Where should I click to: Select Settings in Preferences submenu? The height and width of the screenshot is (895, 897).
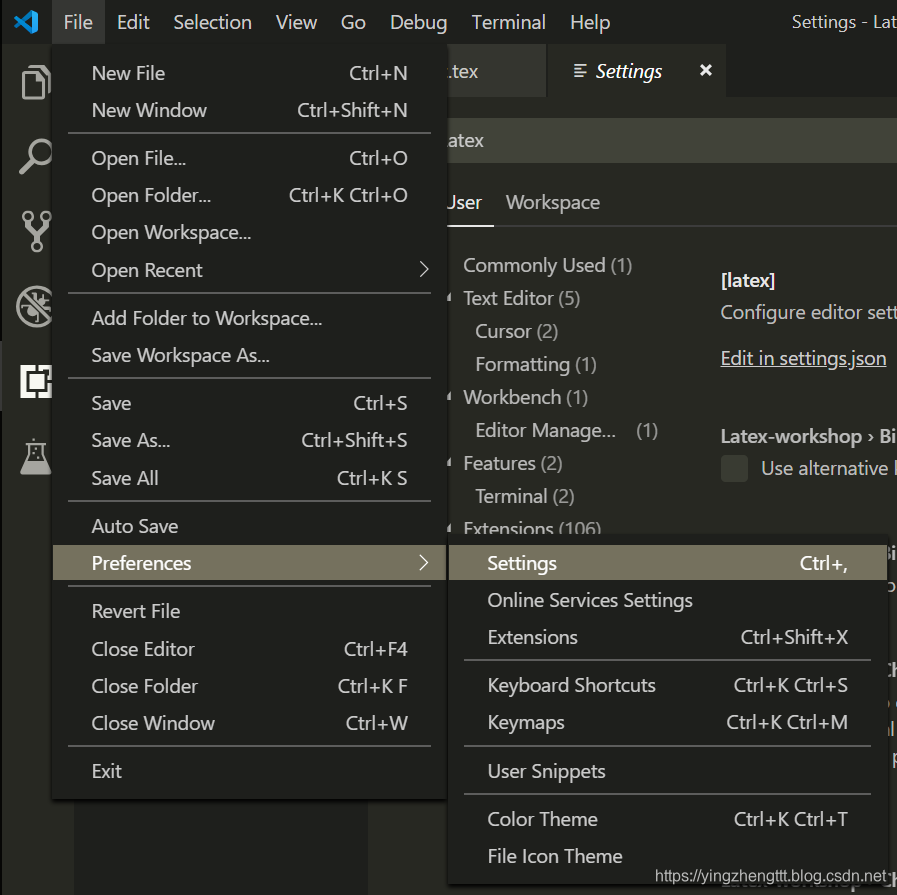coord(668,563)
